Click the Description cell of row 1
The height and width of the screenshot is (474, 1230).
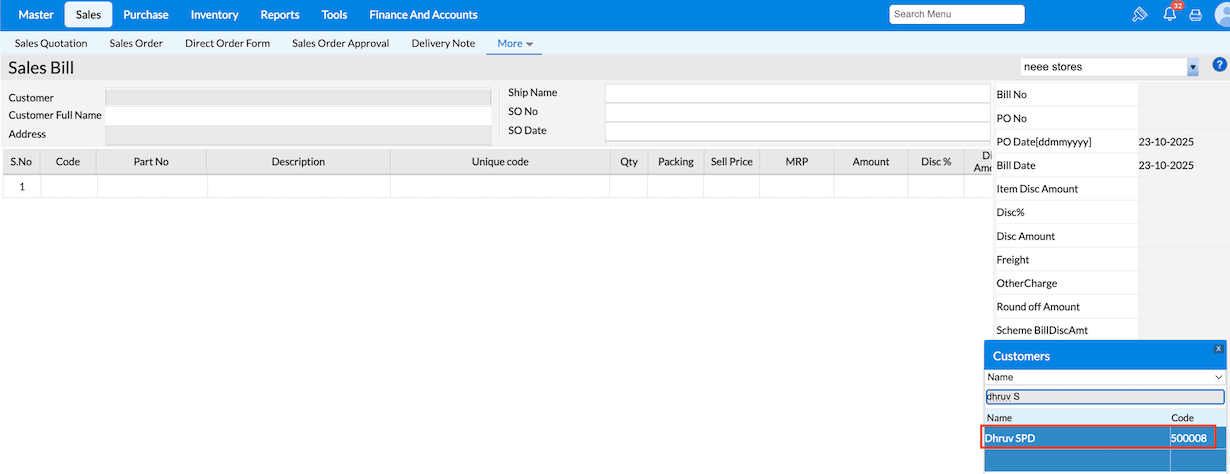click(x=298, y=187)
